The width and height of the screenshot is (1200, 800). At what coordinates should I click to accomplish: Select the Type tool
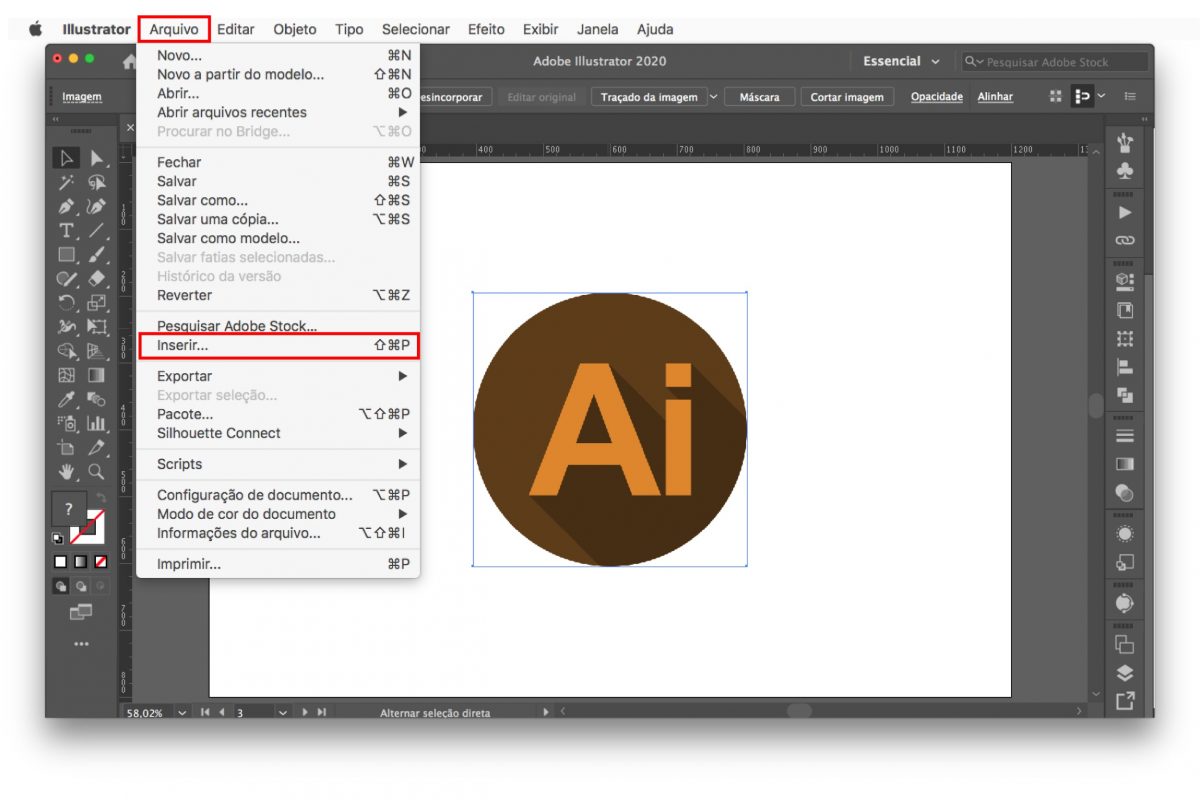point(67,231)
